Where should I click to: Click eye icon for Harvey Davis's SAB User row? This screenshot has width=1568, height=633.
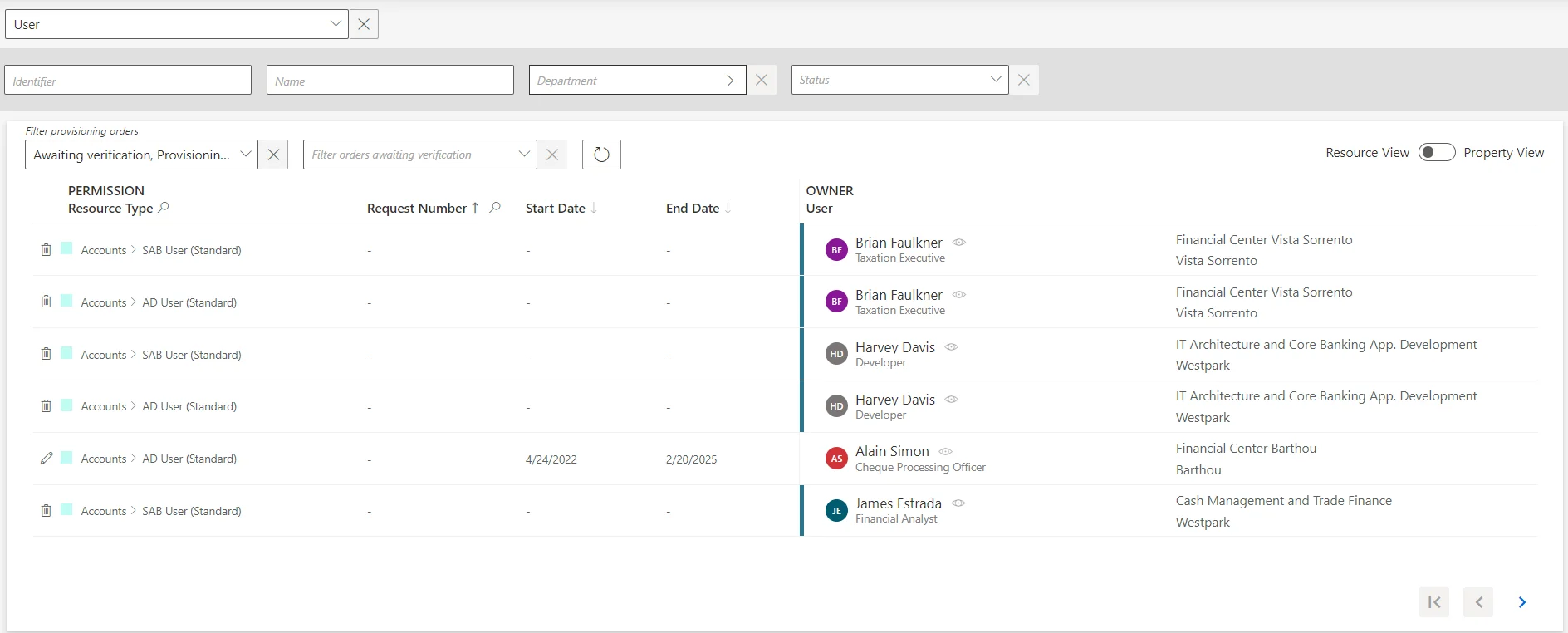point(952,347)
